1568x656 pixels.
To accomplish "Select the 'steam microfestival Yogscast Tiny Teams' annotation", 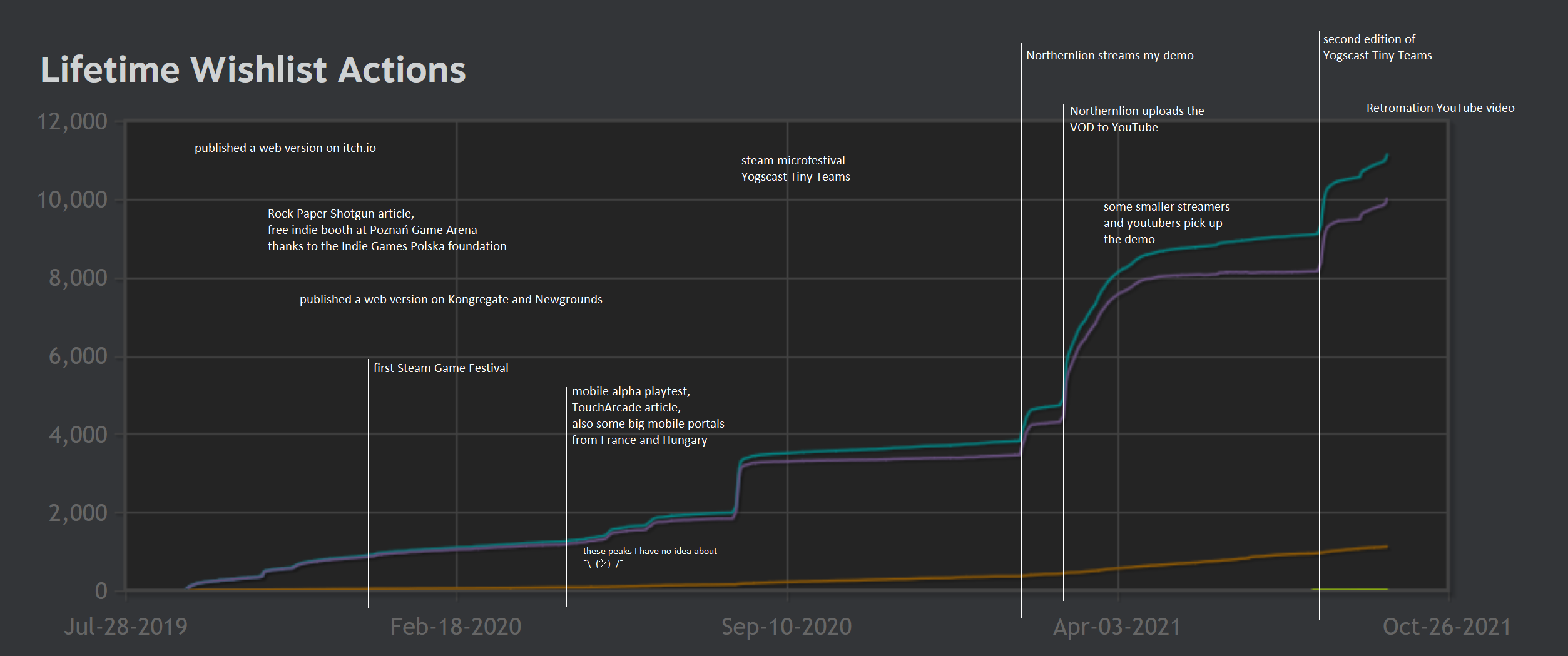I will (x=795, y=169).
